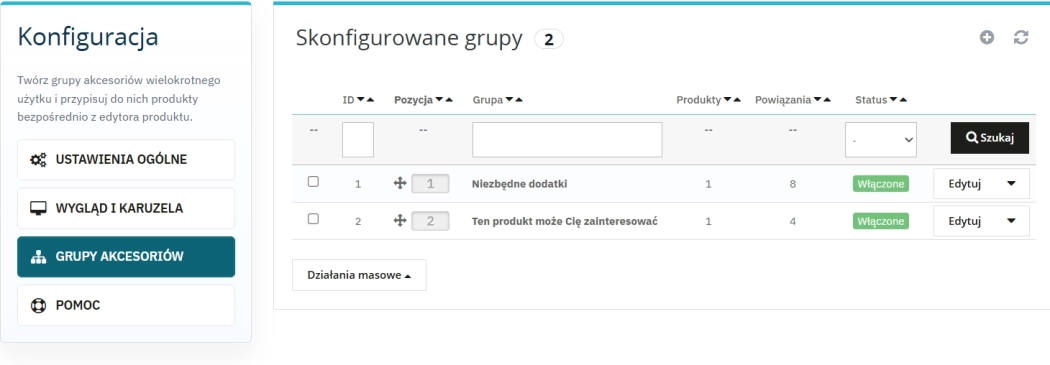1050x365 pixels.
Task: Click the add new group plus icon
Action: (986, 38)
